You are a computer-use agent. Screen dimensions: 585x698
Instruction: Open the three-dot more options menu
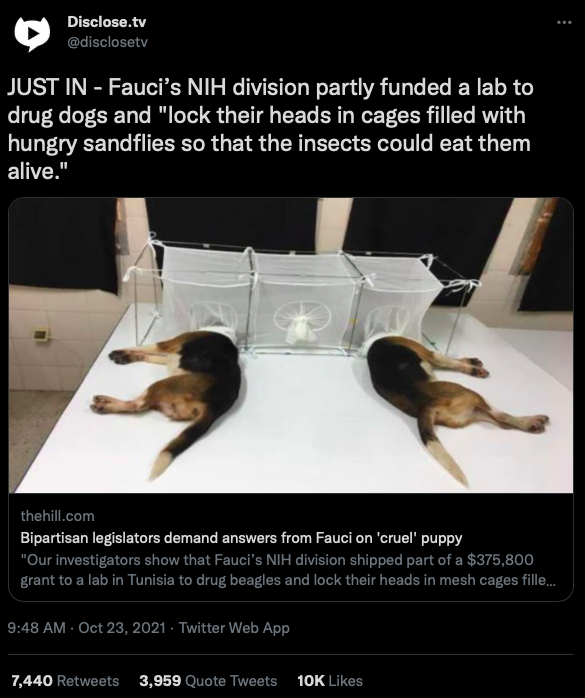[564, 22]
